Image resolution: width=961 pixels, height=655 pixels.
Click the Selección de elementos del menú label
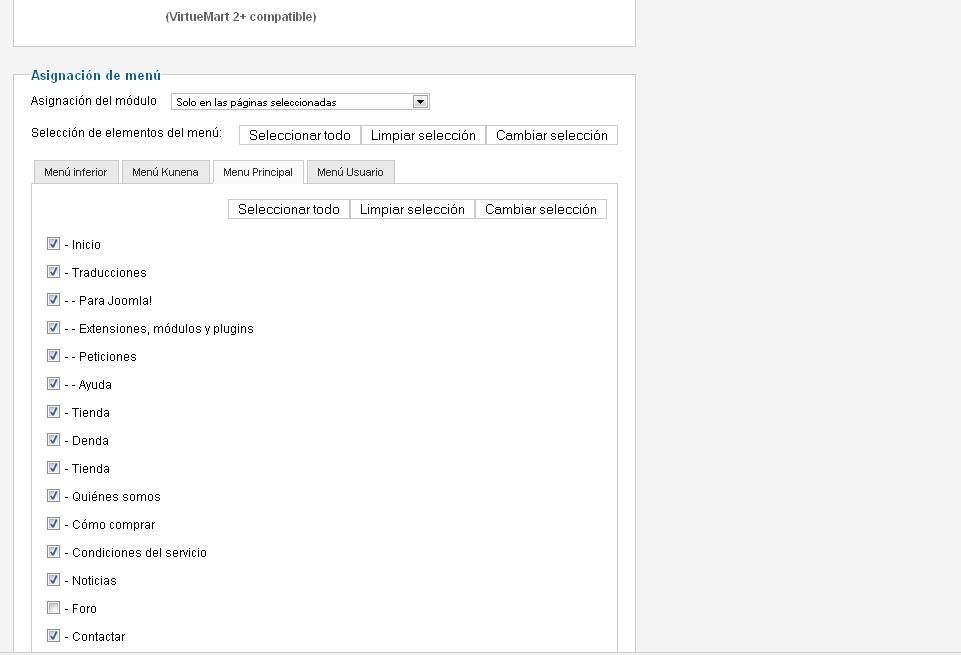coord(126,133)
